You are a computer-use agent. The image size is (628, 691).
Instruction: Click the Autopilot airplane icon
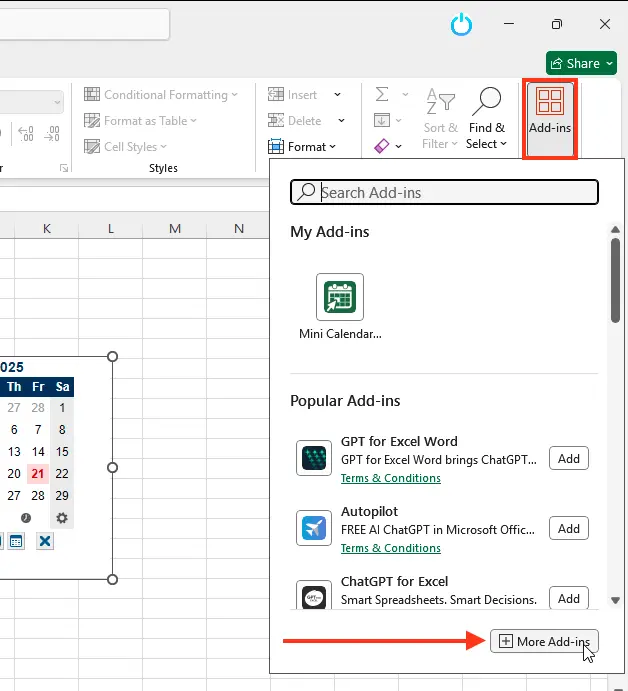click(314, 528)
